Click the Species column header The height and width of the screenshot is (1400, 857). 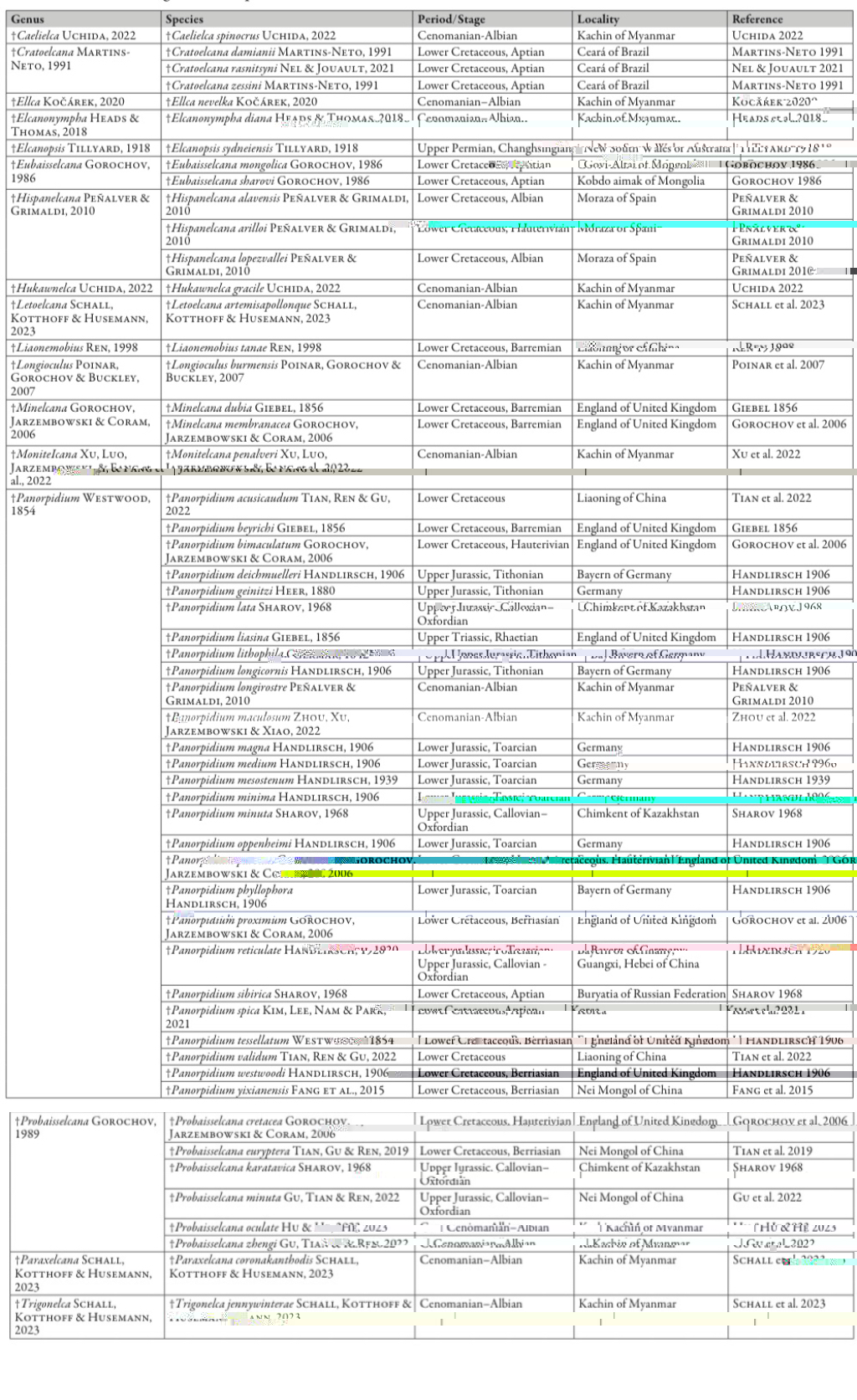(x=184, y=18)
